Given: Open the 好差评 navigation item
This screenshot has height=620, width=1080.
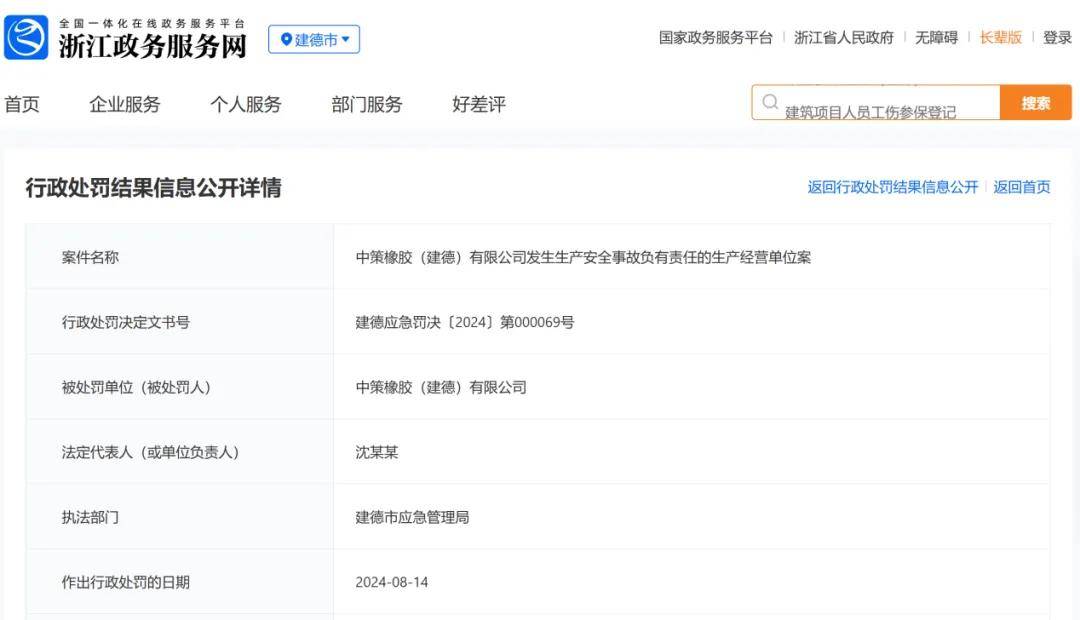Looking at the screenshot, I should (x=479, y=104).
